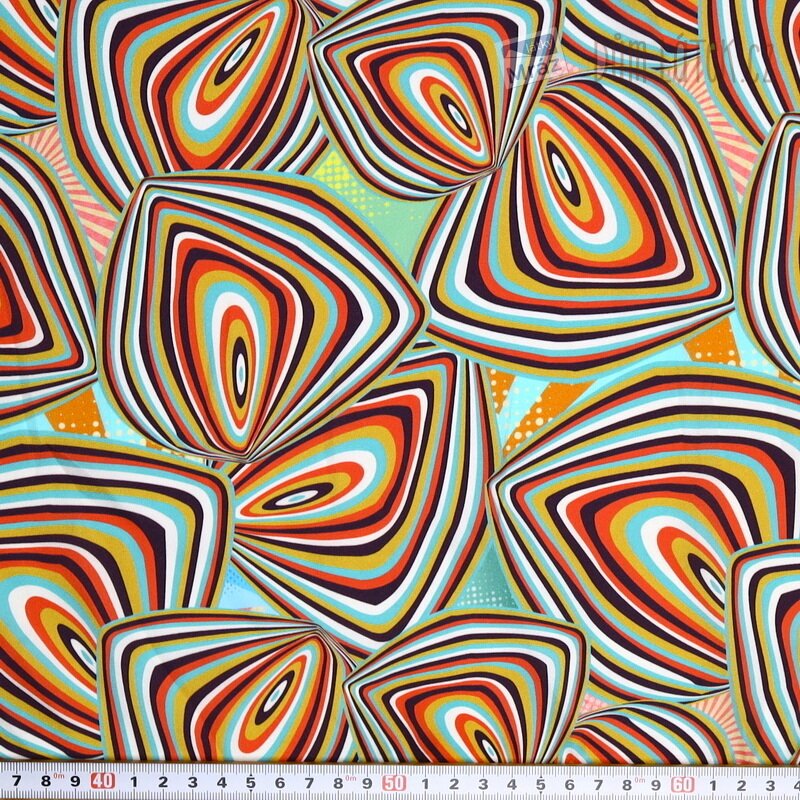800x800 pixels.
Task: Click the red 50 ruler mark
Action: [394, 781]
